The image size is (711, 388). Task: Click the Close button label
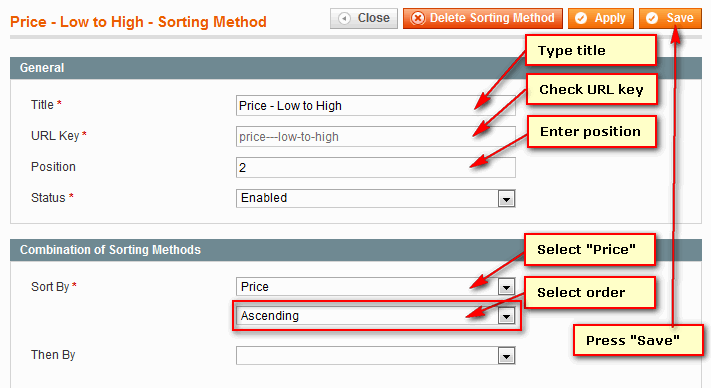point(374,18)
